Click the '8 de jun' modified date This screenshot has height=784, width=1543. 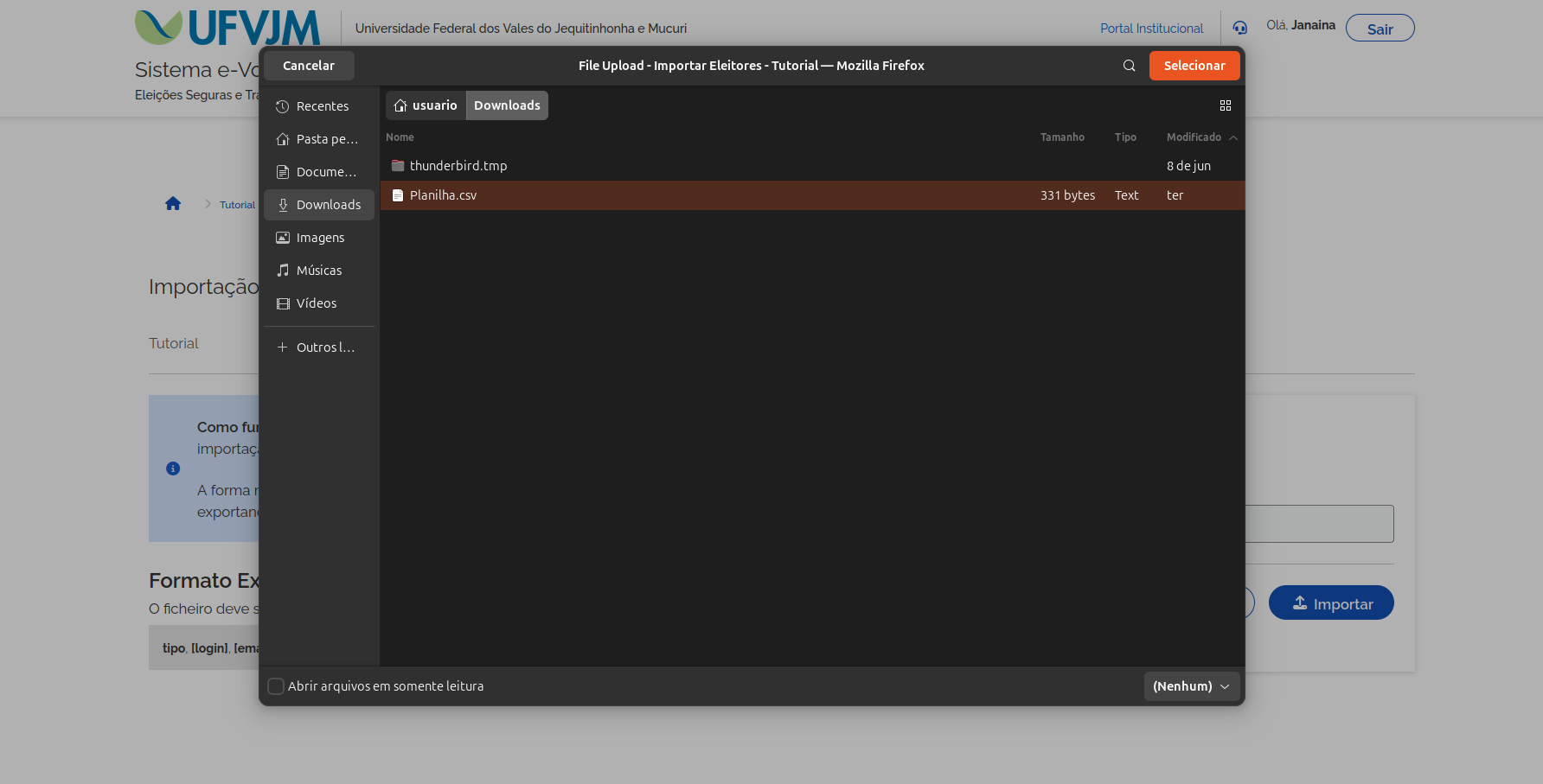1188,166
